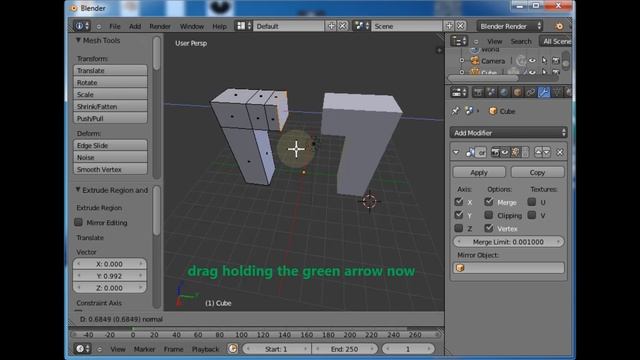Open the Add Modifier dropdown
The width and height of the screenshot is (640, 360).
click(509, 133)
